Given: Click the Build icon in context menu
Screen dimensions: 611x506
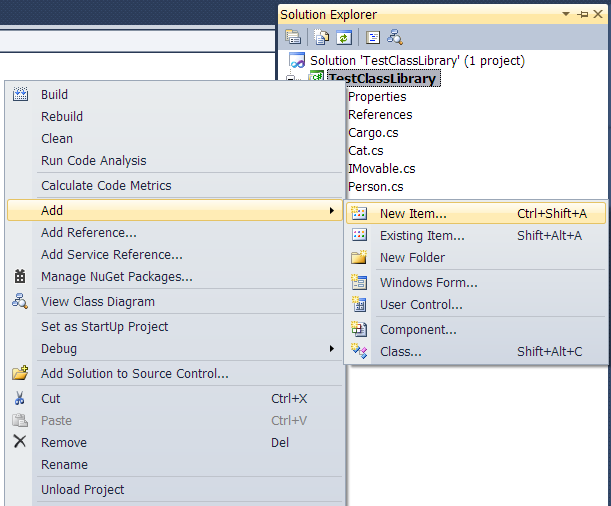Looking at the screenshot, I should pos(20,94).
